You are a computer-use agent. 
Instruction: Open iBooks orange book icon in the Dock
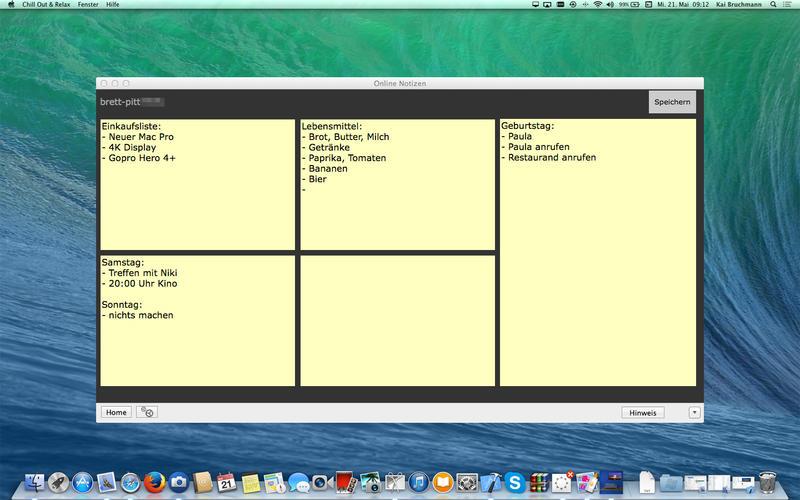pos(443,483)
